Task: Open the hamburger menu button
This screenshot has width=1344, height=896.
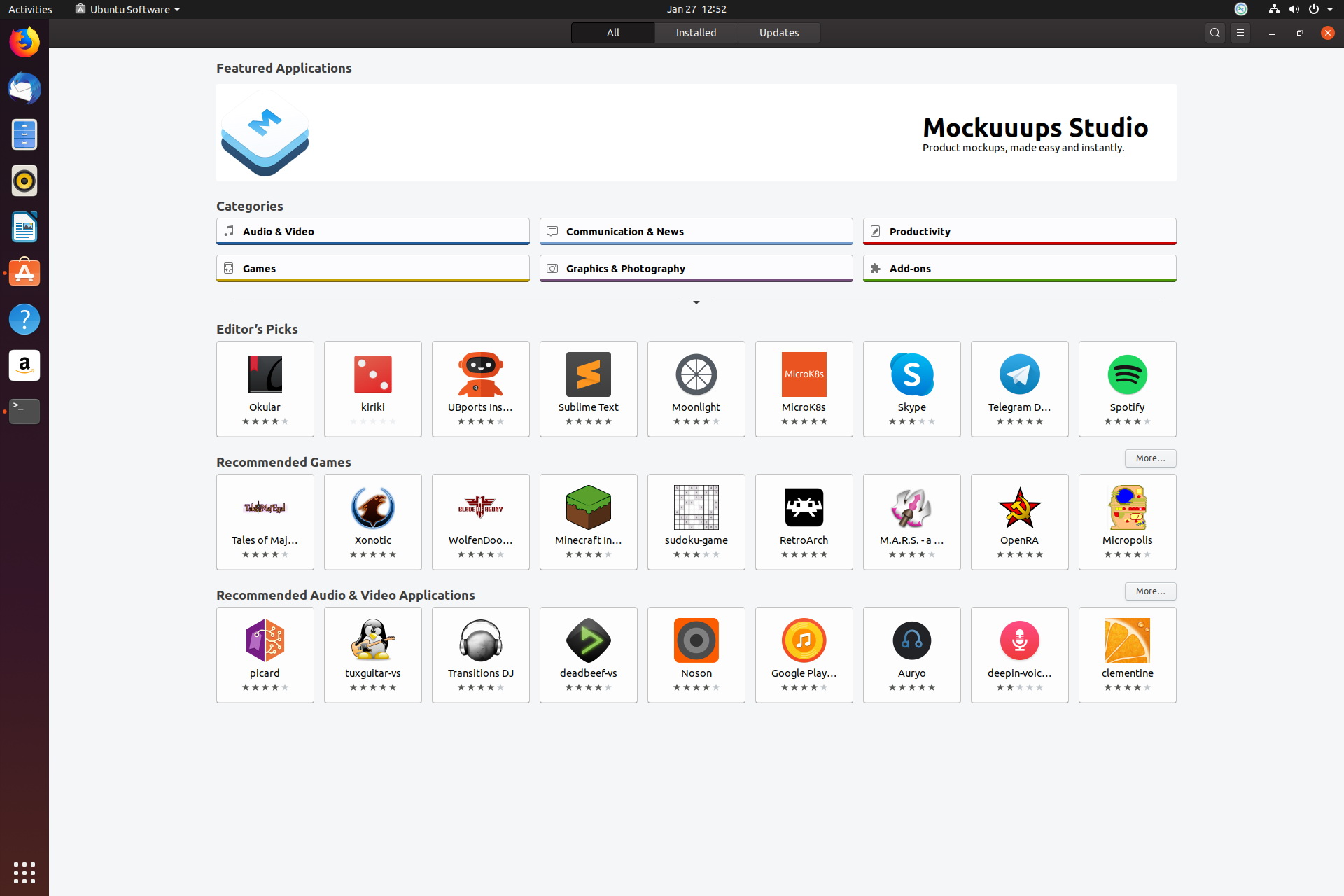Action: click(1240, 33)
